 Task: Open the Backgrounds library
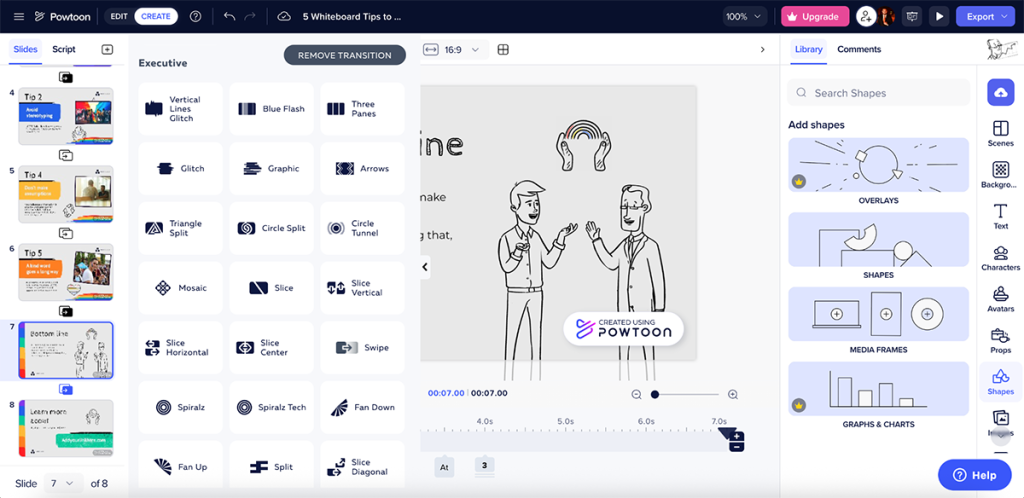pyautogui.click(x=1000, y=175)
